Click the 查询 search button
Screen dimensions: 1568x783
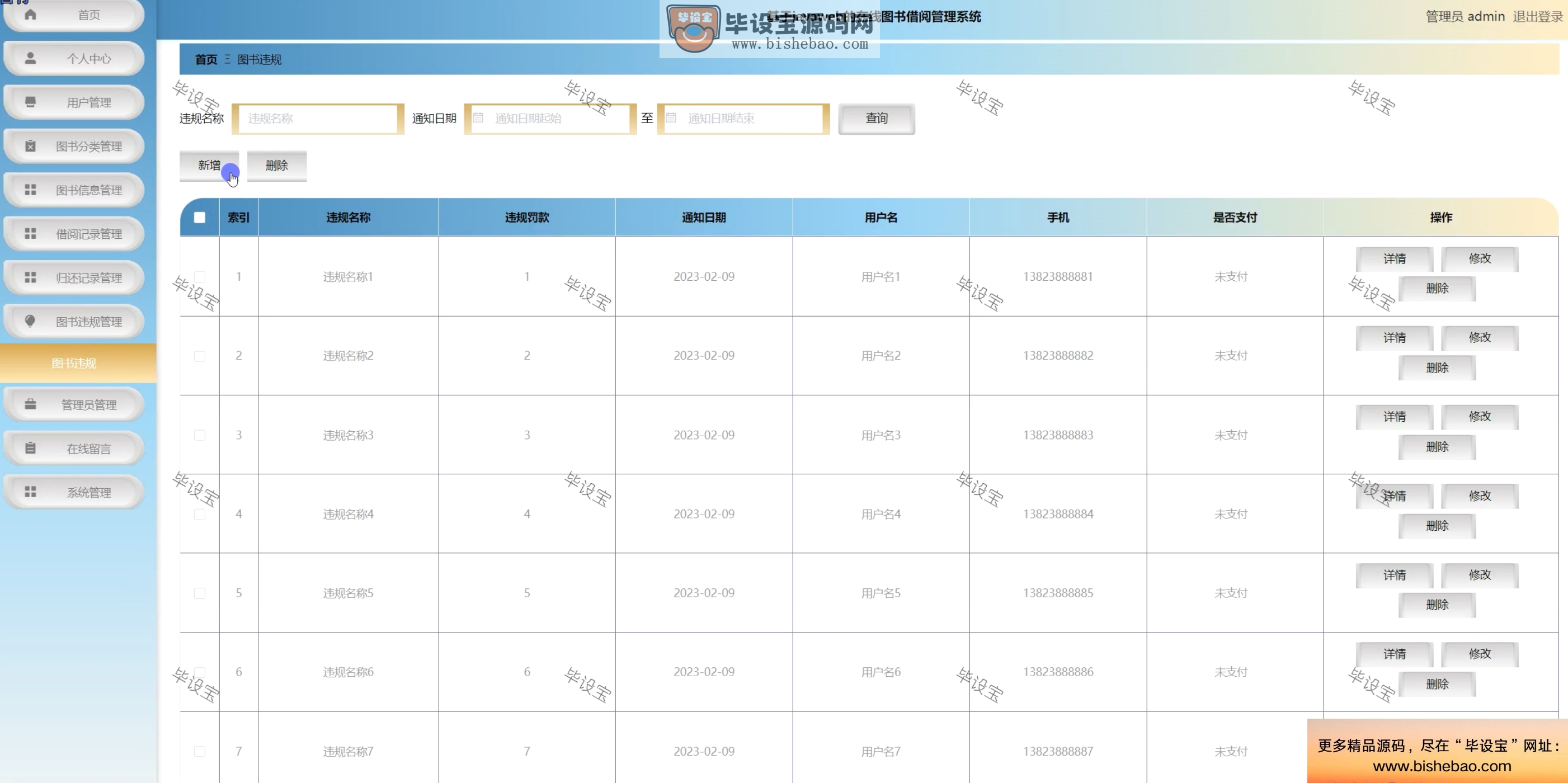877,118
